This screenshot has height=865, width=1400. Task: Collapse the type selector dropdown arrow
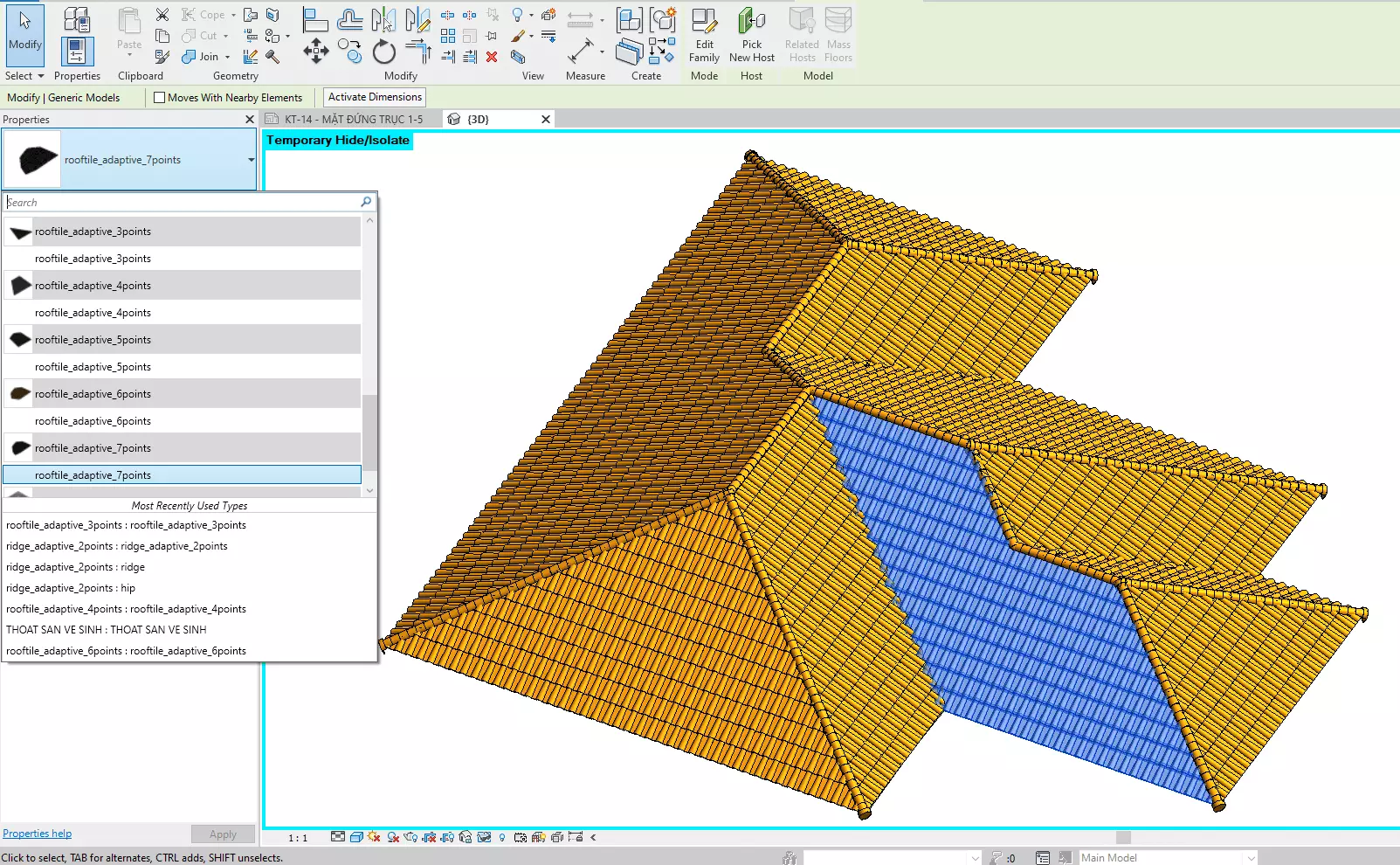pos(252,160)
